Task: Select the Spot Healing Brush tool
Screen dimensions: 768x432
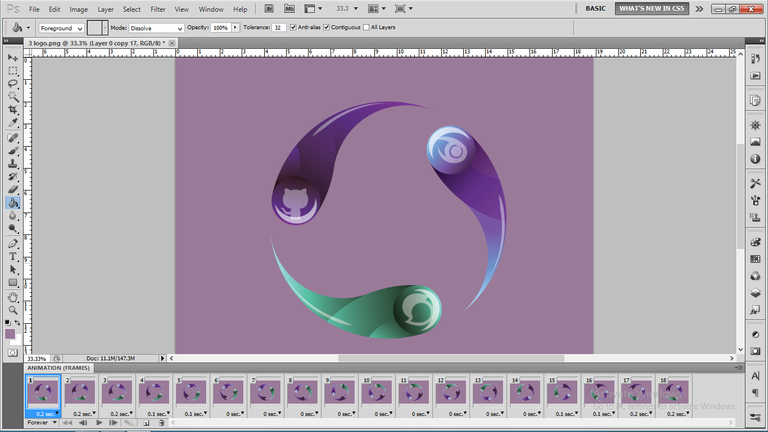Action: [x=13, y=138]
